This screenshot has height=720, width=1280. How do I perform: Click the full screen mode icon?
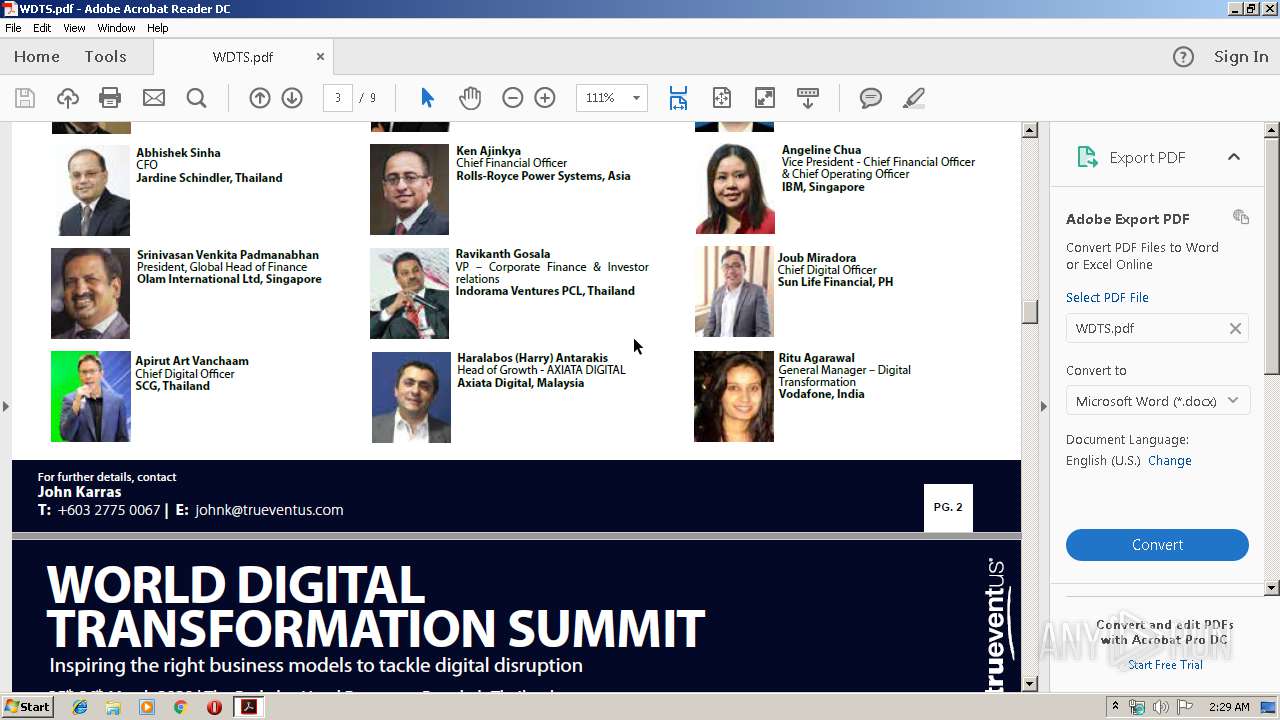click(765, 98)
